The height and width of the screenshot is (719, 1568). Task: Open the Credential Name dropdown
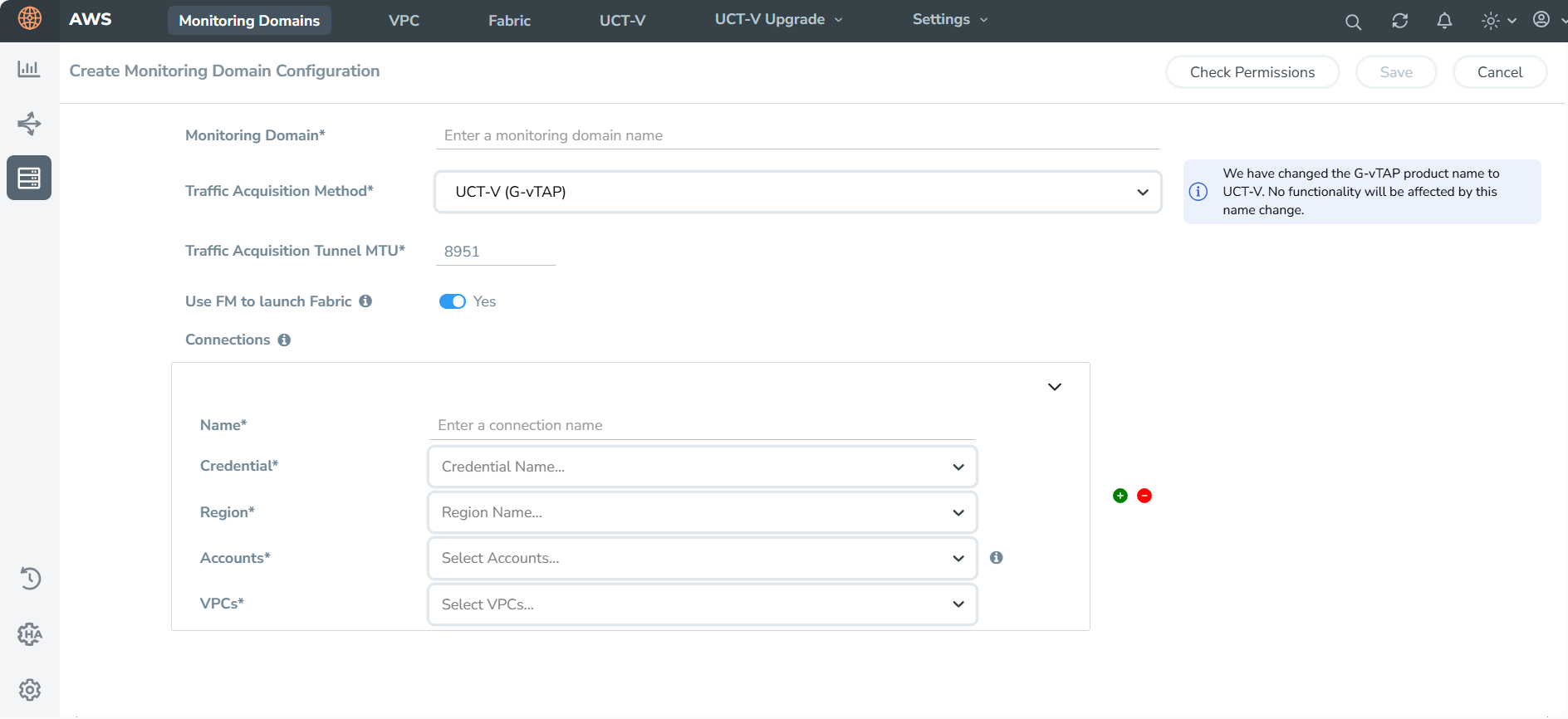(702, 467)
